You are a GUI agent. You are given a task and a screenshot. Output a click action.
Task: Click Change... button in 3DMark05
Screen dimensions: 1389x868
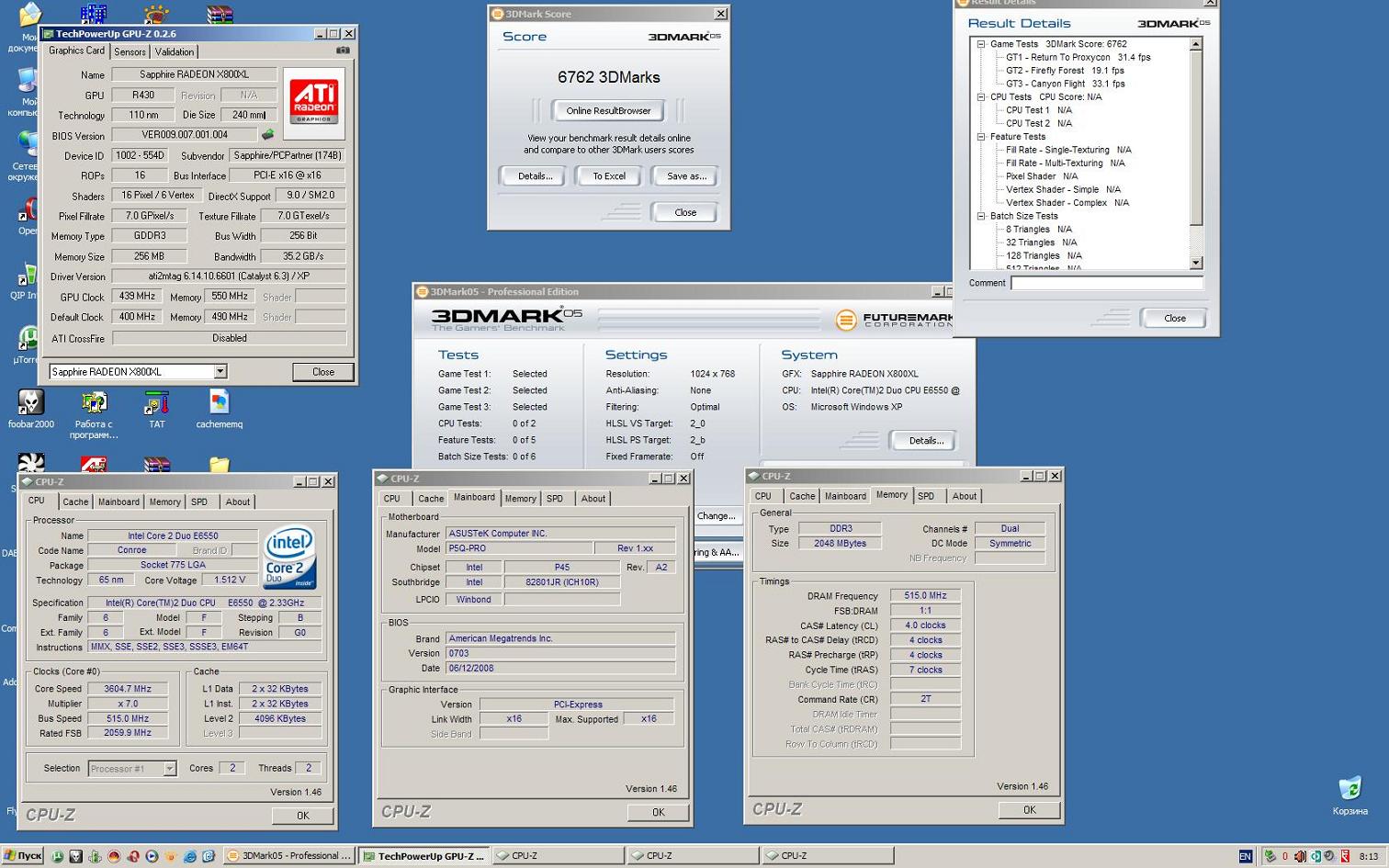pos(717,516)
